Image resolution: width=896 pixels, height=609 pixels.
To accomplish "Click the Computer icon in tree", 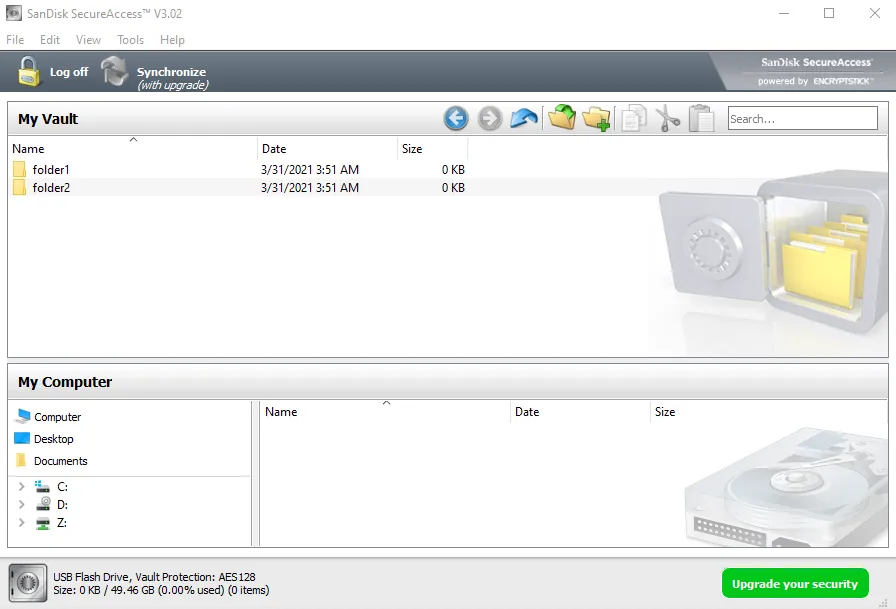I will [x=22, y=416].
